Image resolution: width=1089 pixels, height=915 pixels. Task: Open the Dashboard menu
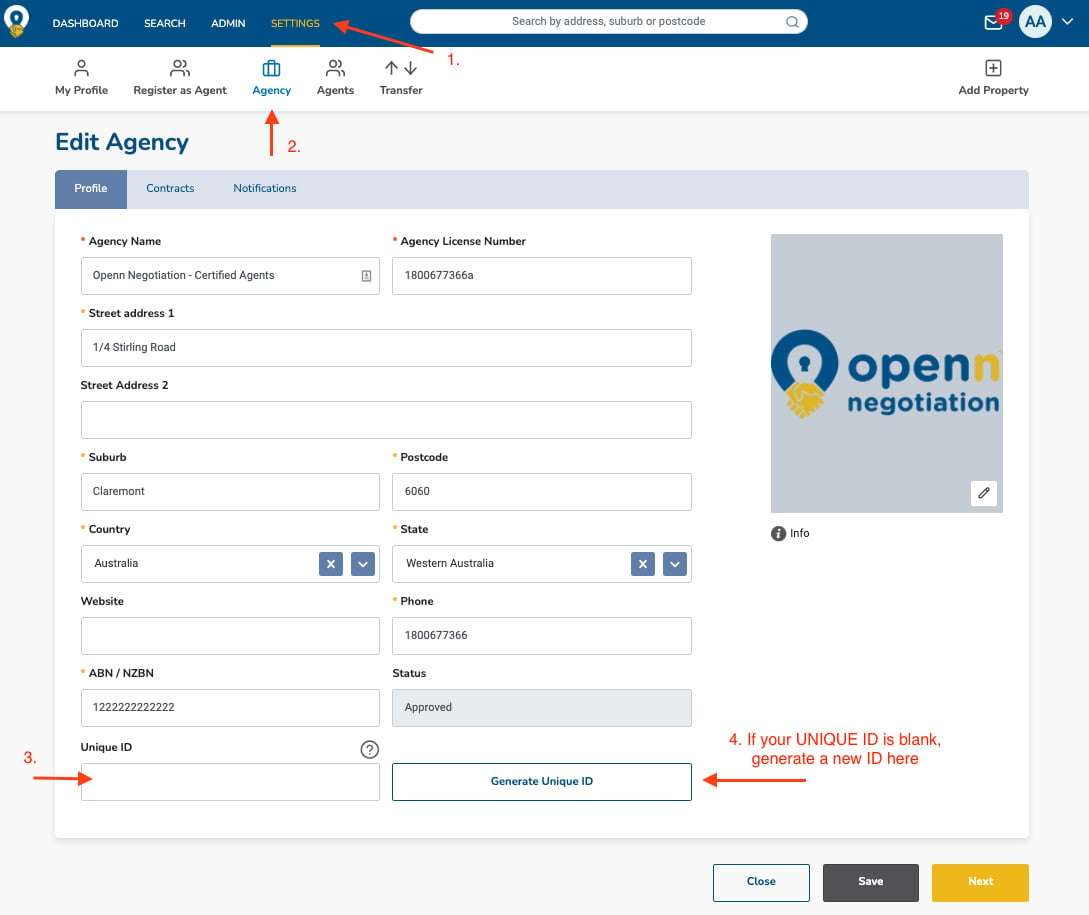click(85, 23)
